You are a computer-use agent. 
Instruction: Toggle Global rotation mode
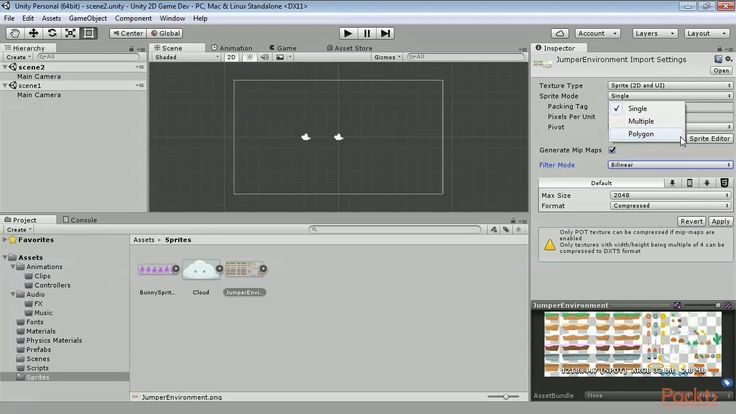166,33
